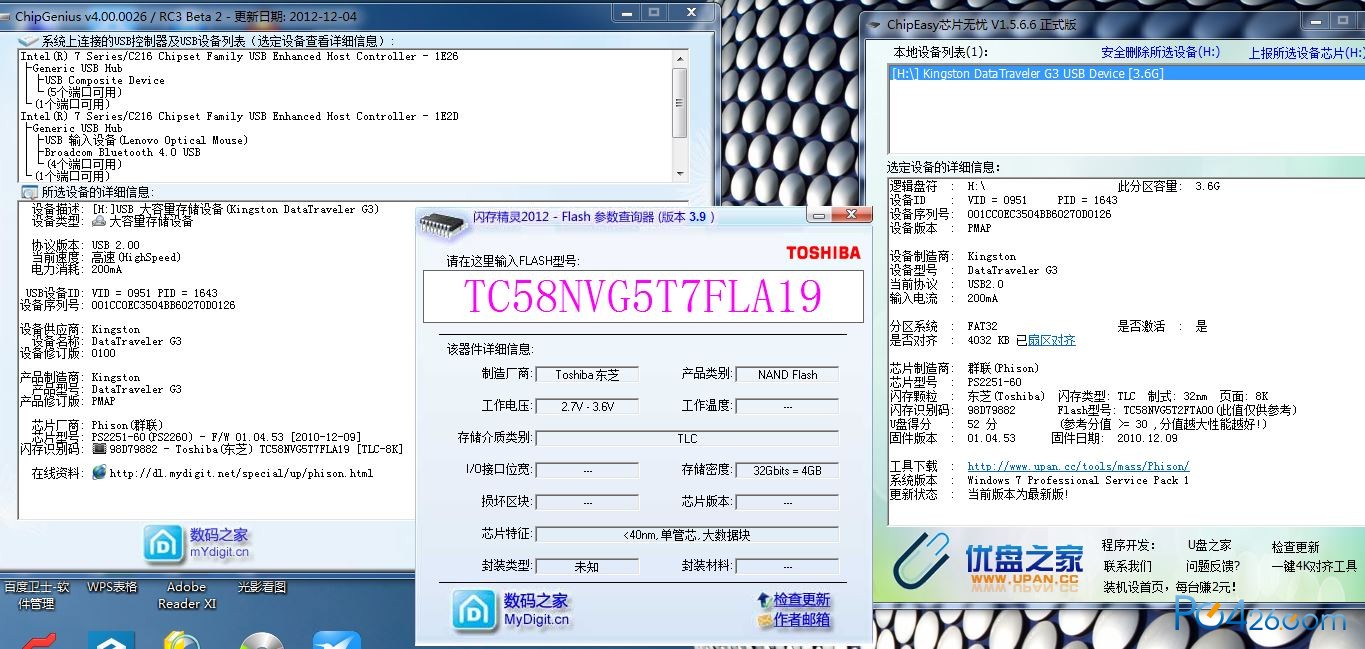Click the empty 工作温度 field
1365x649 pixels.
click(787, 407)
